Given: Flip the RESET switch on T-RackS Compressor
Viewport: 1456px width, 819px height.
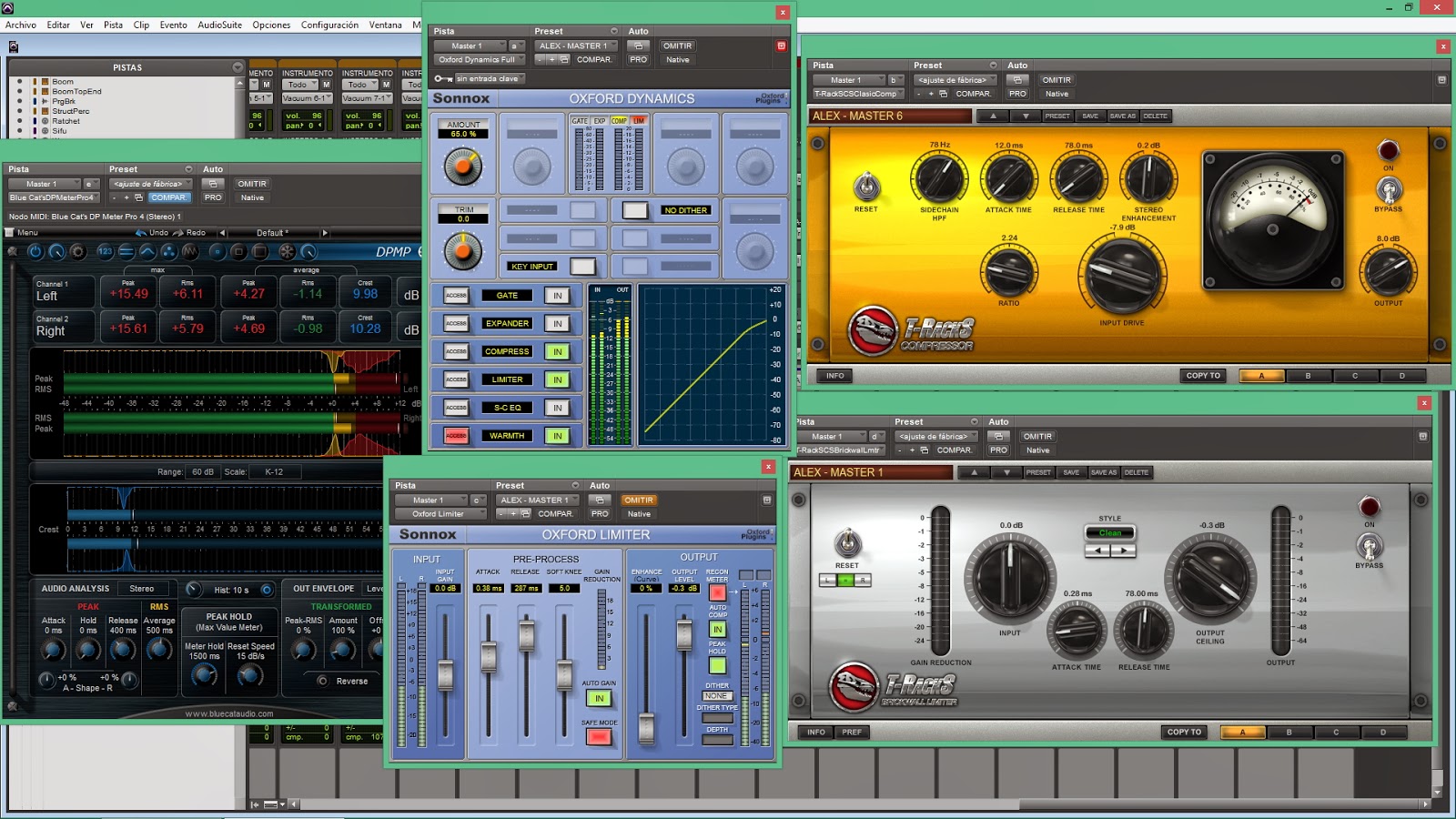Looking at the screenshot, I should tap(866, 187).
